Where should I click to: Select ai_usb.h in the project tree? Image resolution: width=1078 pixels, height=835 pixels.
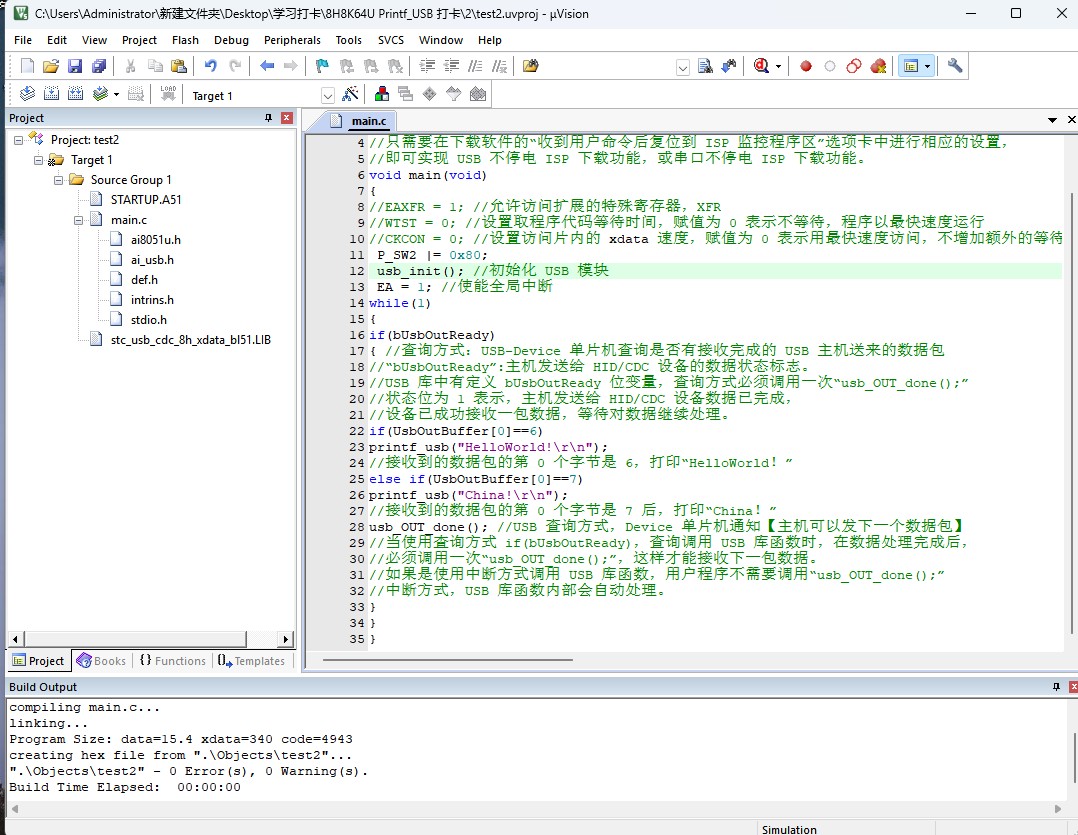(x=152, y=260)
